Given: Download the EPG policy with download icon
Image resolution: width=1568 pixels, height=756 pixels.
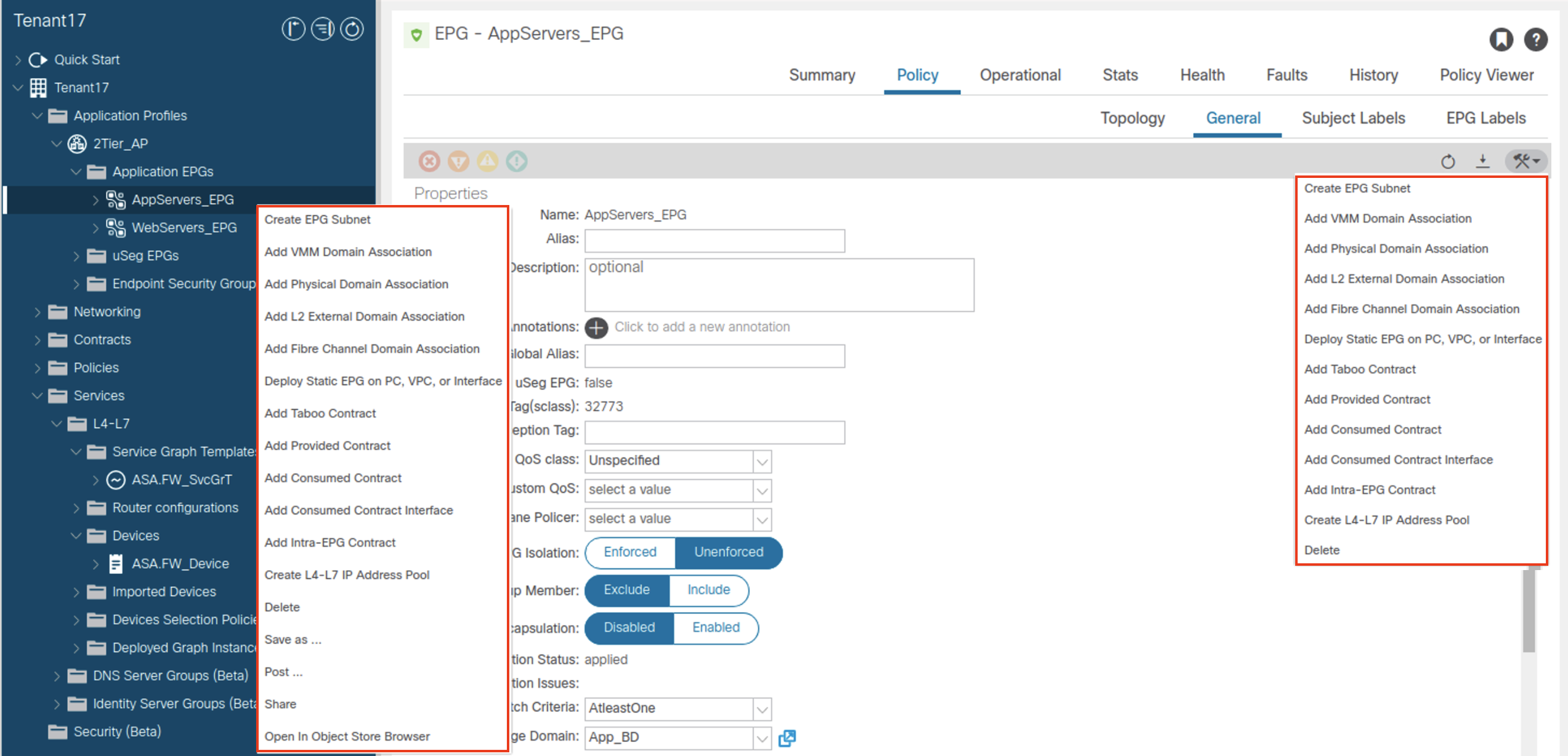Looking at the screenshot, I should pos(1482,161).
